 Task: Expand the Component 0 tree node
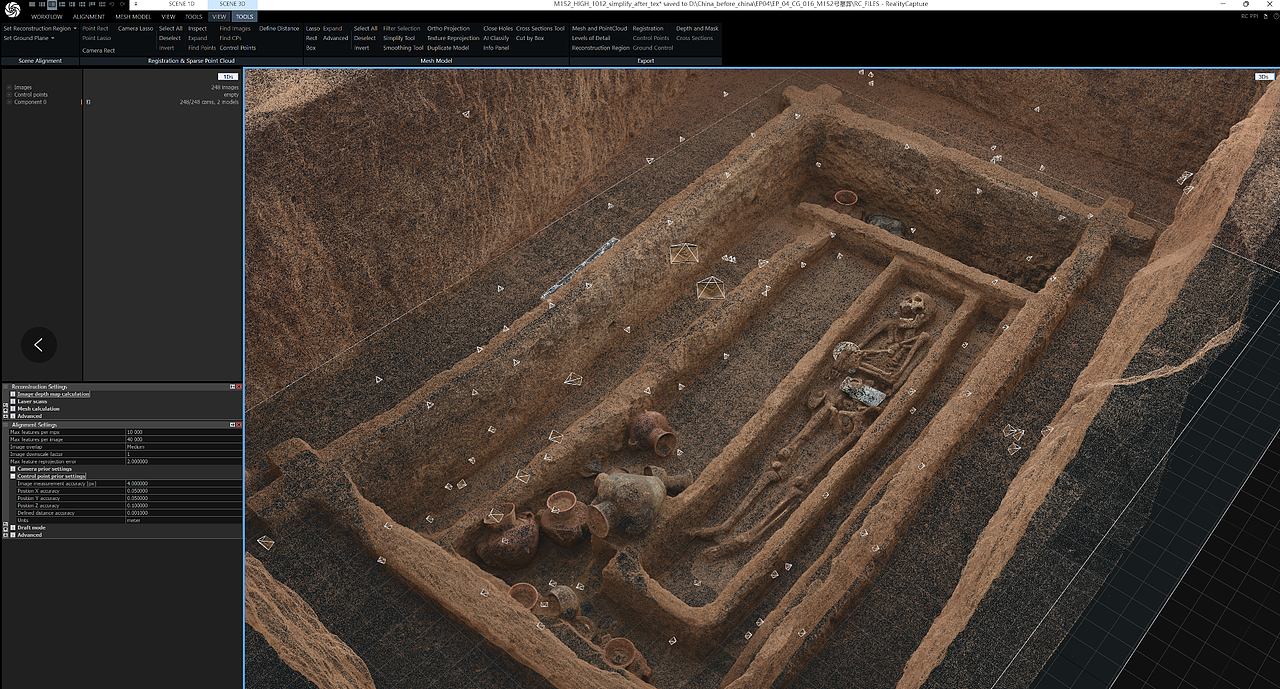(9, 102)
